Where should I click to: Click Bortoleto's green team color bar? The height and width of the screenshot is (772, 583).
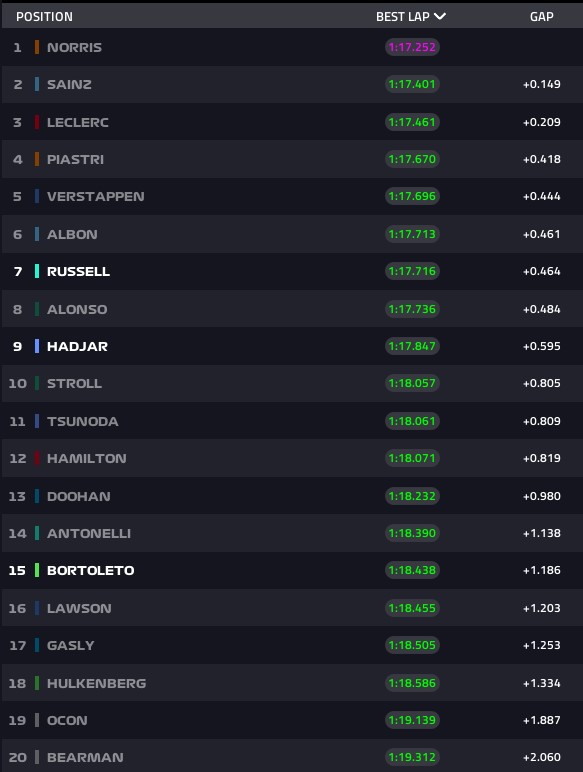click(37, 570)
